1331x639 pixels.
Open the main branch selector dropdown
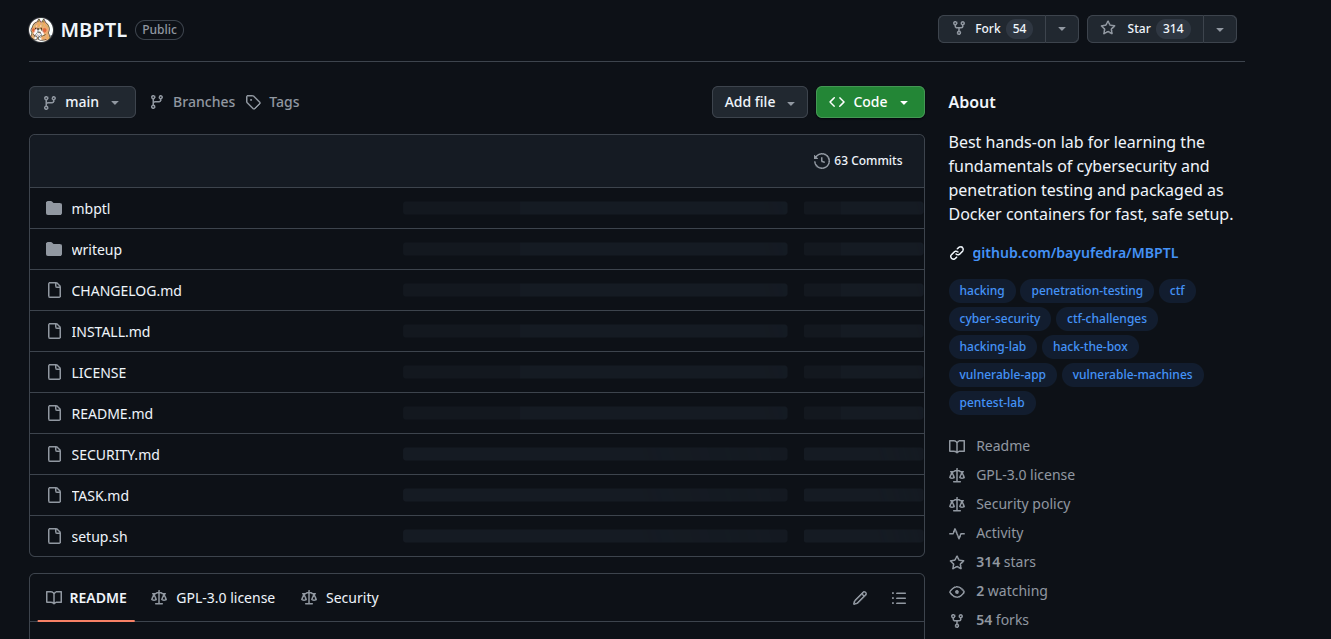point(82,102)
